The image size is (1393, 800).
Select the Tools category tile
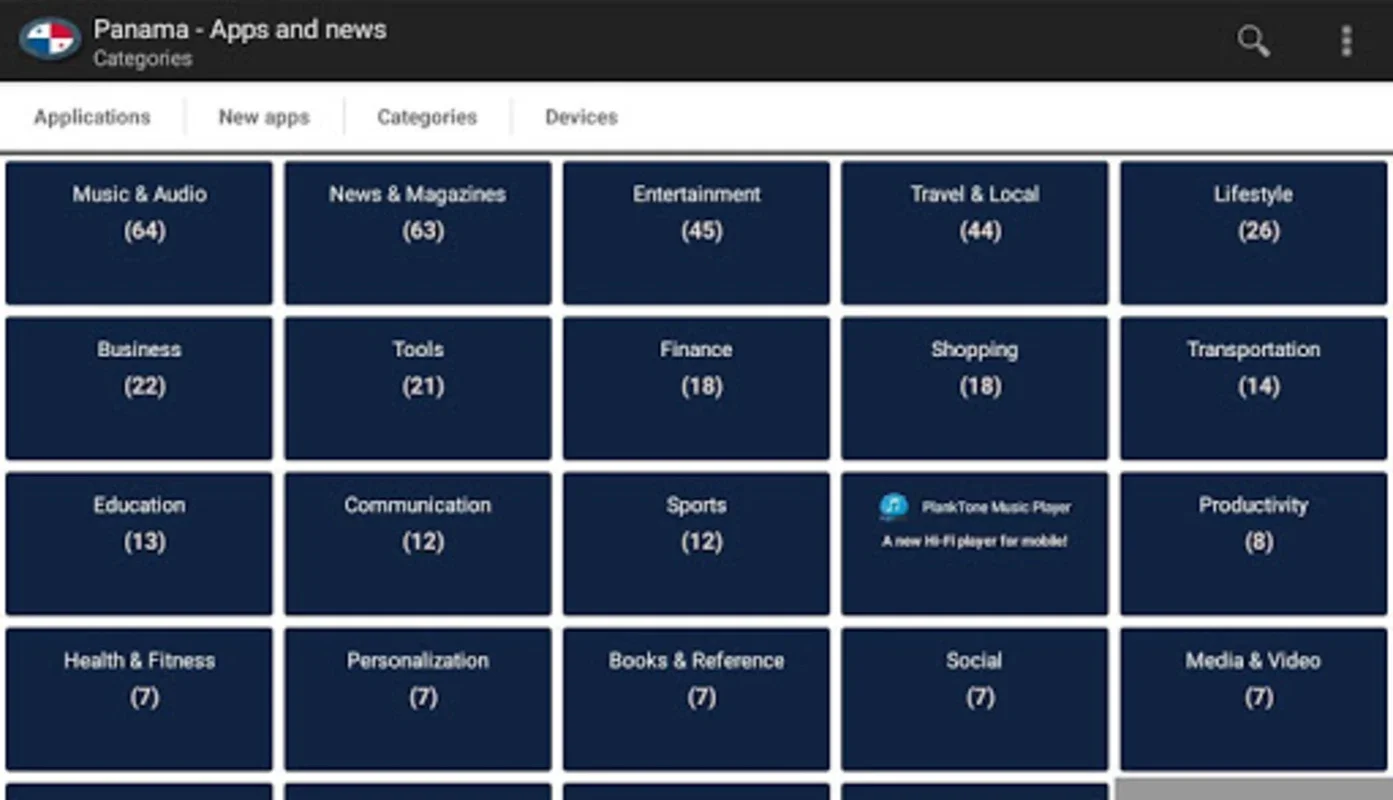(x=418, y=388)
